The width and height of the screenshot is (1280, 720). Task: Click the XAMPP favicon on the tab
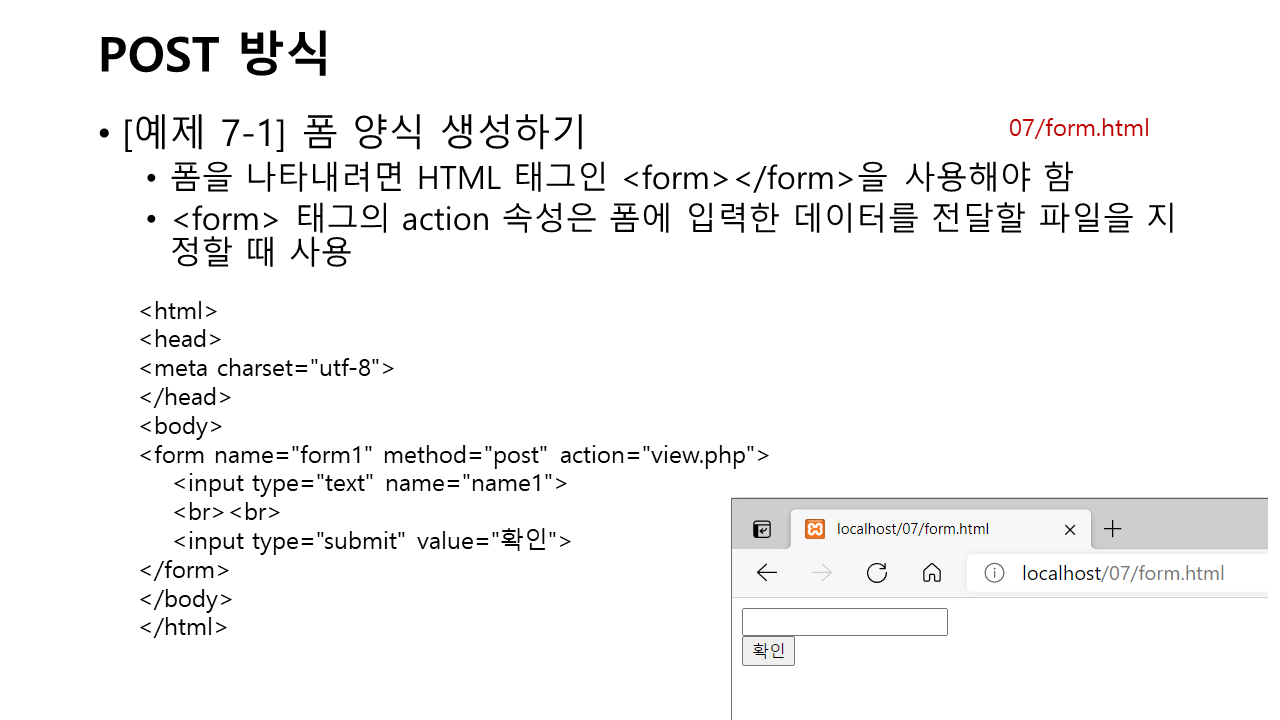click(815, 529)
